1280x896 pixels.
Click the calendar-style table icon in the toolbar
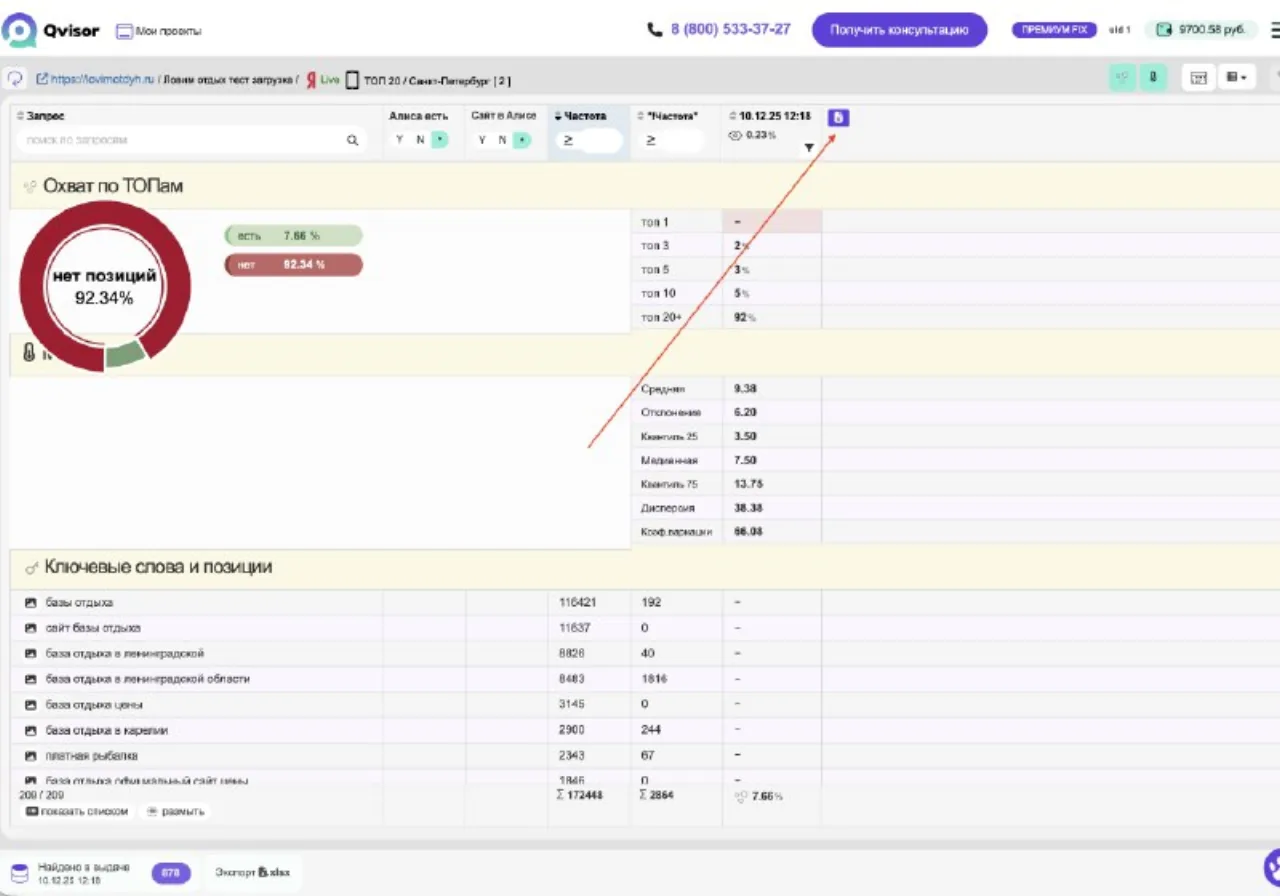pyautogui.click(x=1198, y=77)
